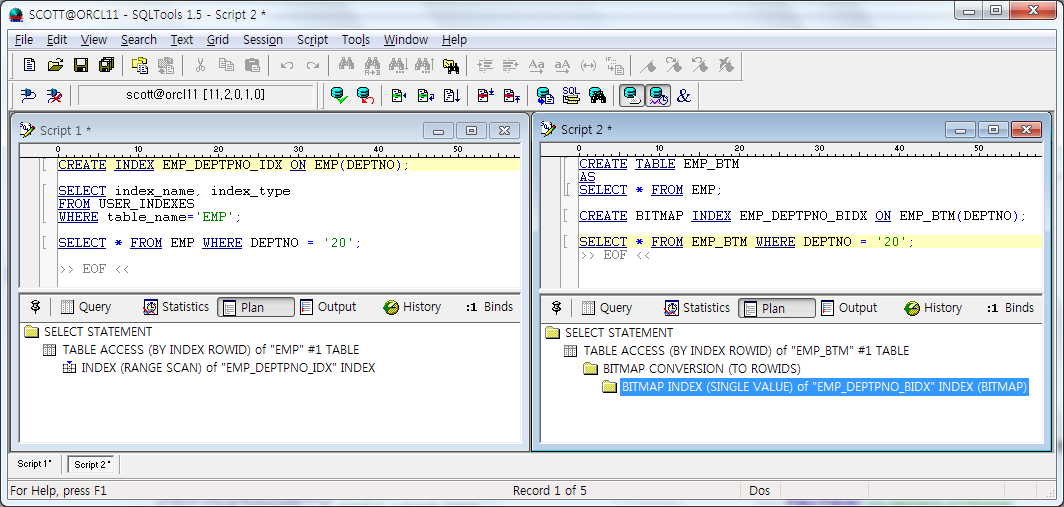Click the Disconnect icon
Image resolution: width=1064 pixels, height=507 pixels.
tap(55, 95)
